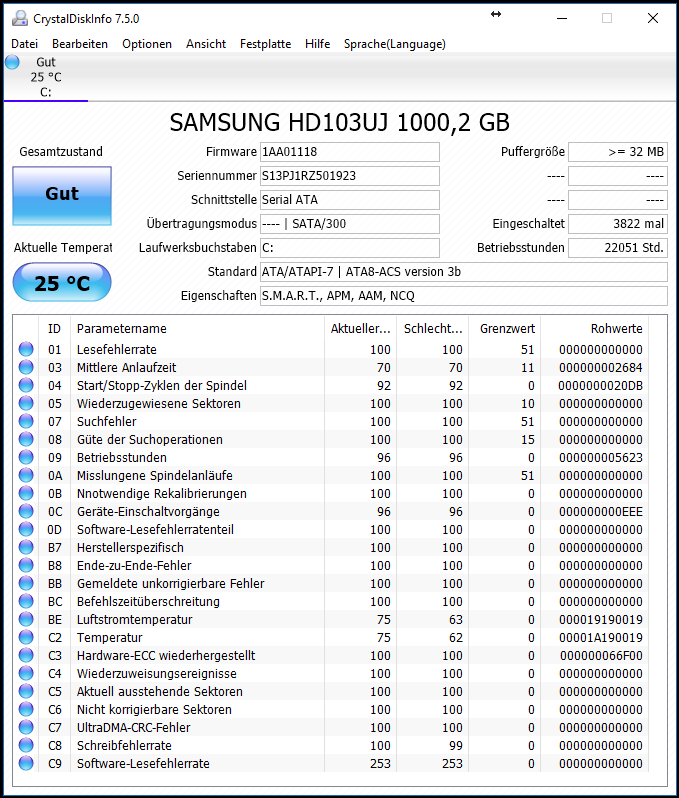Click status orb of Hardware-ECC wiederhergestellt row
Screen dimensions: 679x798
click(26, 655)
